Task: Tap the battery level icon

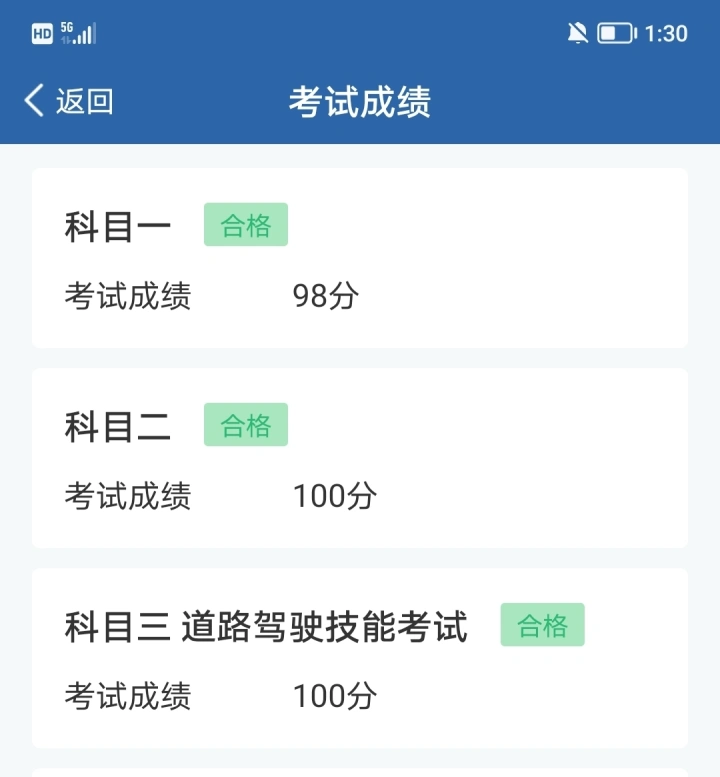Action: click(617, 33)
